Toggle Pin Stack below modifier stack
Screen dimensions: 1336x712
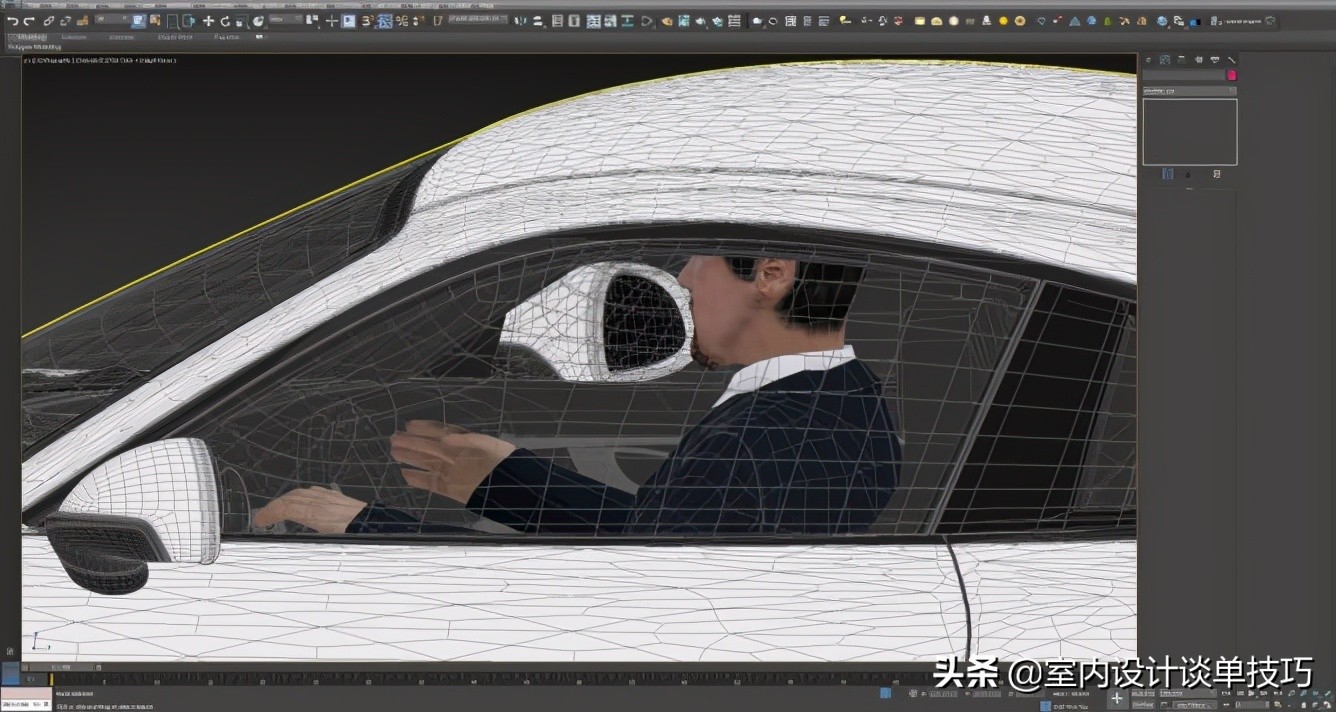click(x=1167, y=174)
